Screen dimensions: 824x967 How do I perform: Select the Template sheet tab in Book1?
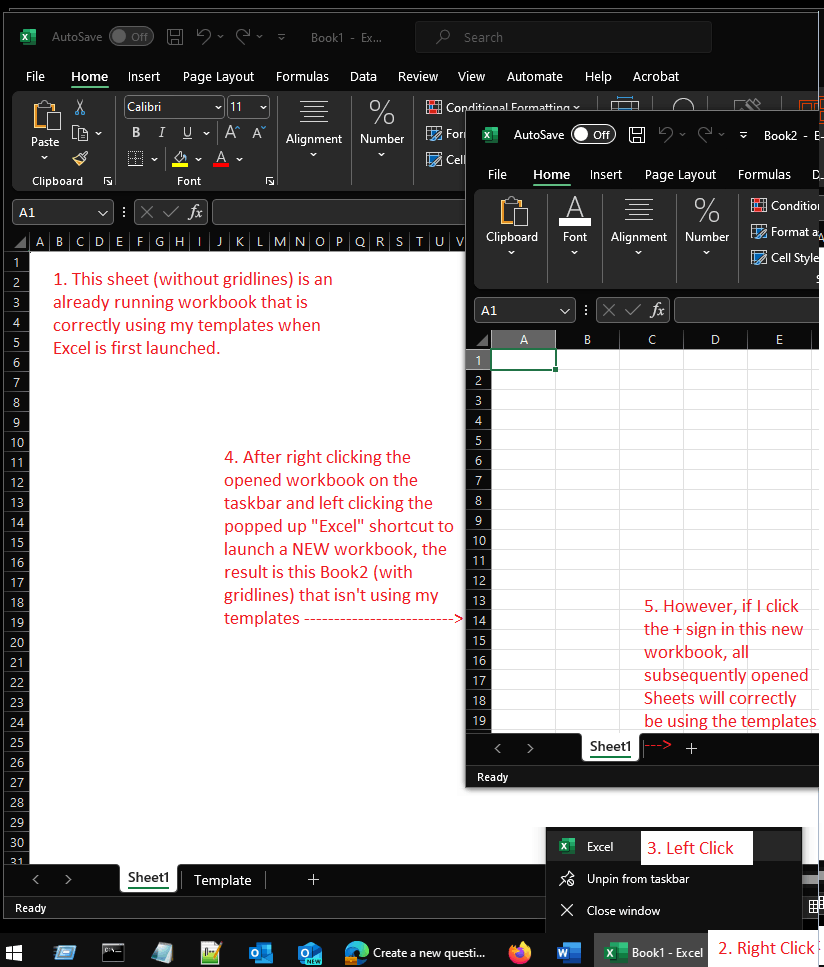(222, 880)
